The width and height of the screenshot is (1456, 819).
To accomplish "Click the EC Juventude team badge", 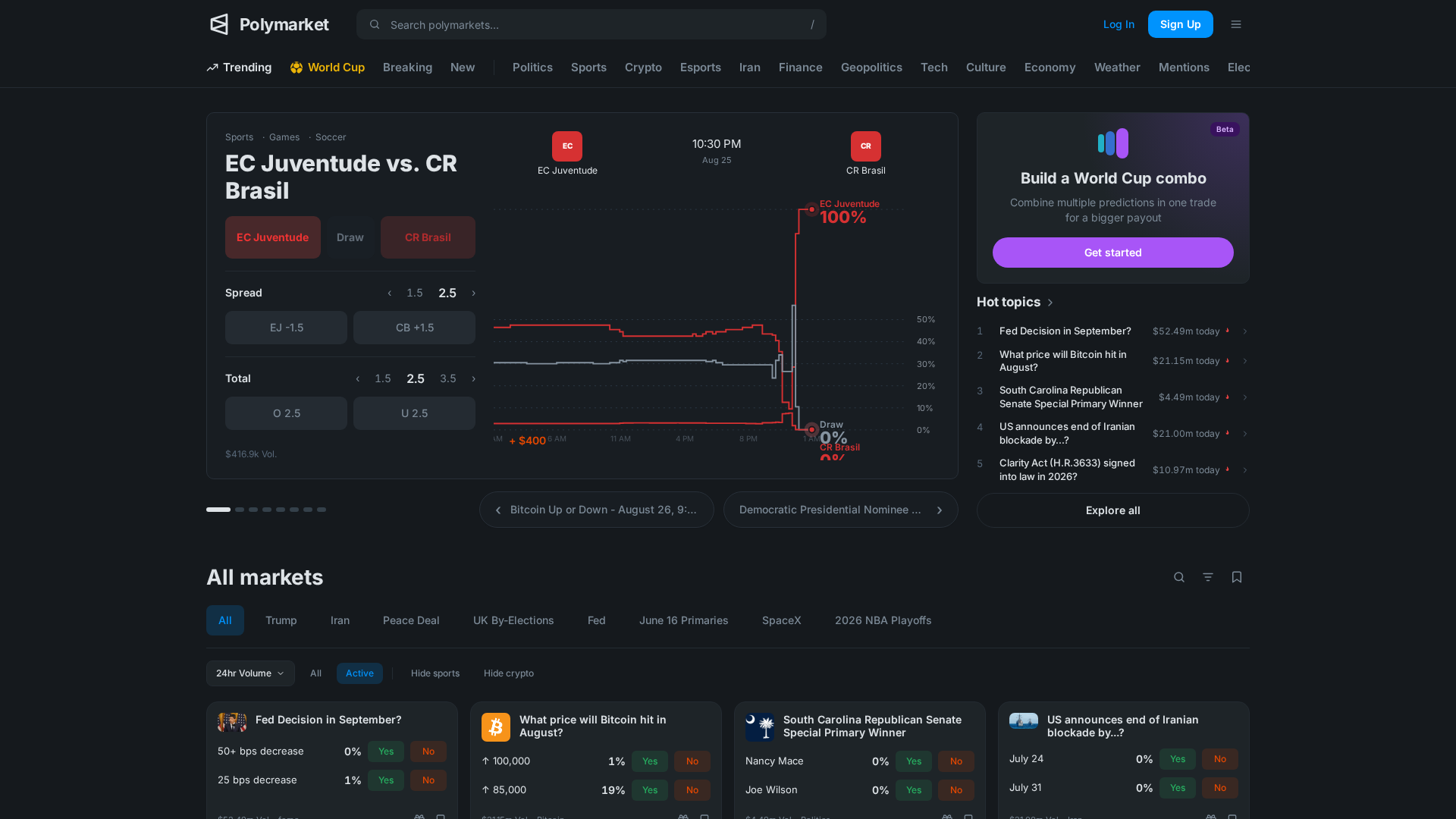I will (x=567, y=146).
